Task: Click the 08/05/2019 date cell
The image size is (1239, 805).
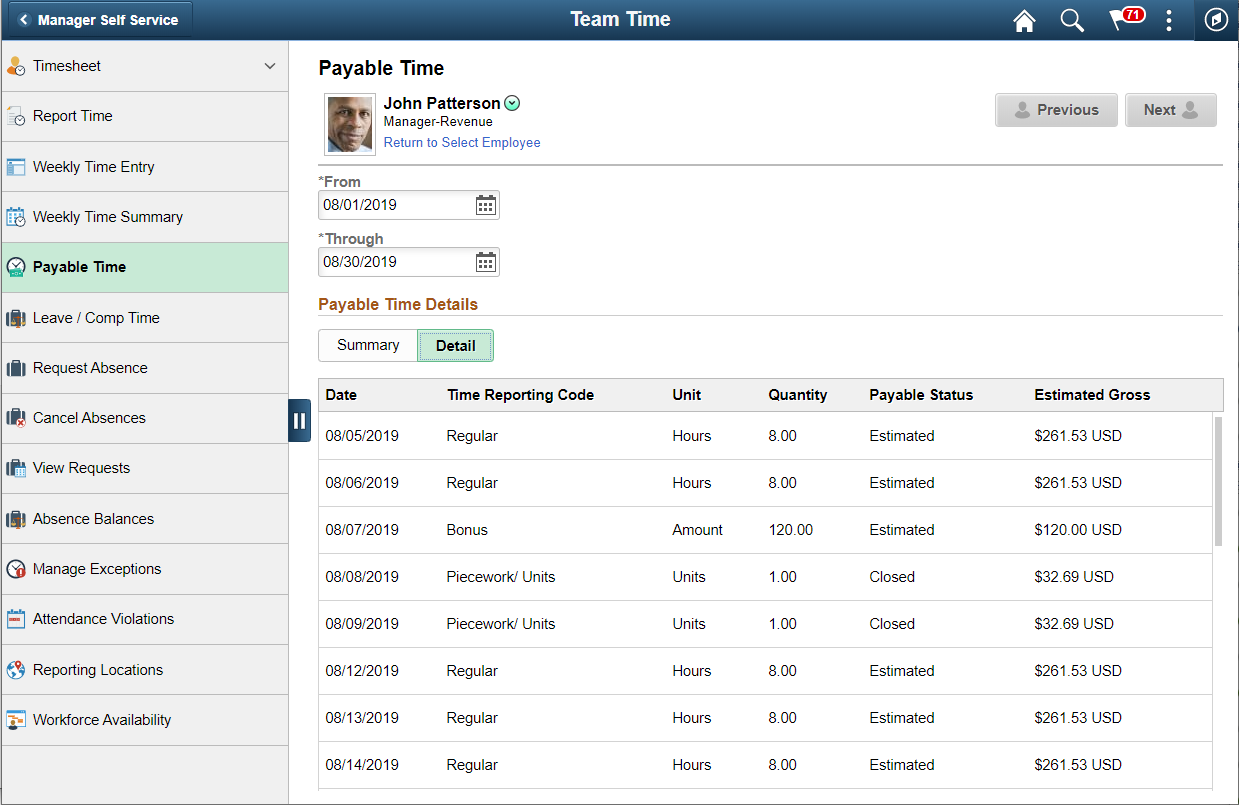Action: (x=362, y=436)
